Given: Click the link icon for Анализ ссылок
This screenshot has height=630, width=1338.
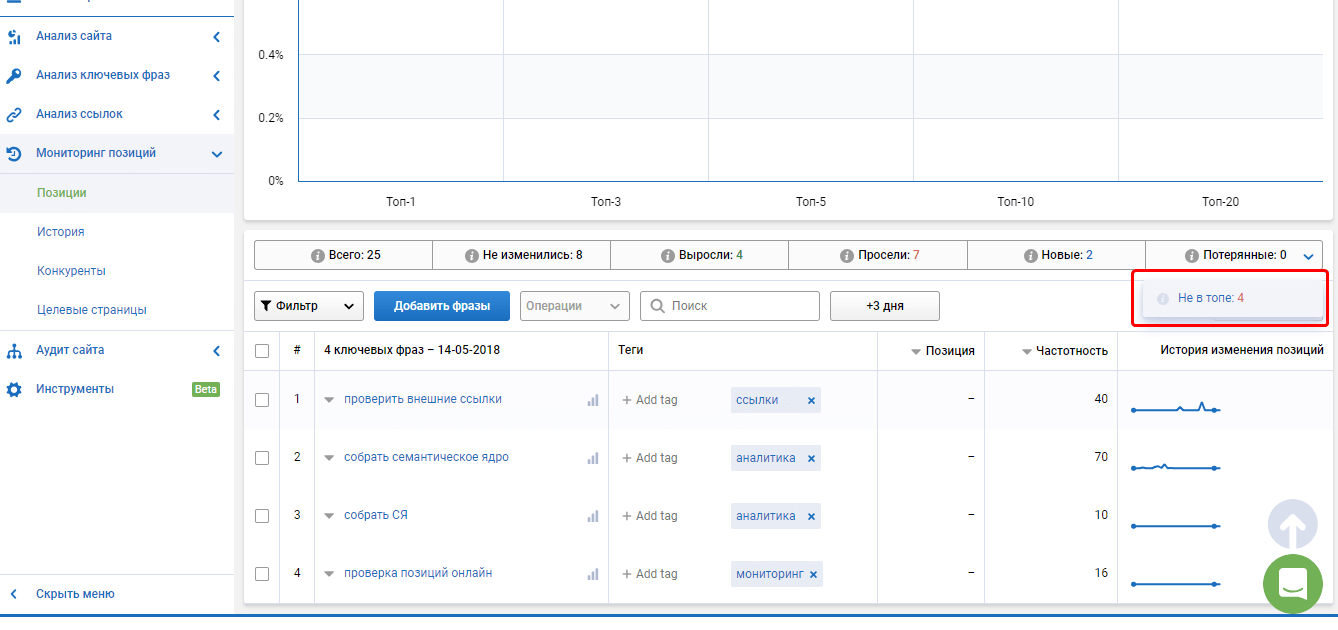Looking at the screenshot, I should pos(14,115).
